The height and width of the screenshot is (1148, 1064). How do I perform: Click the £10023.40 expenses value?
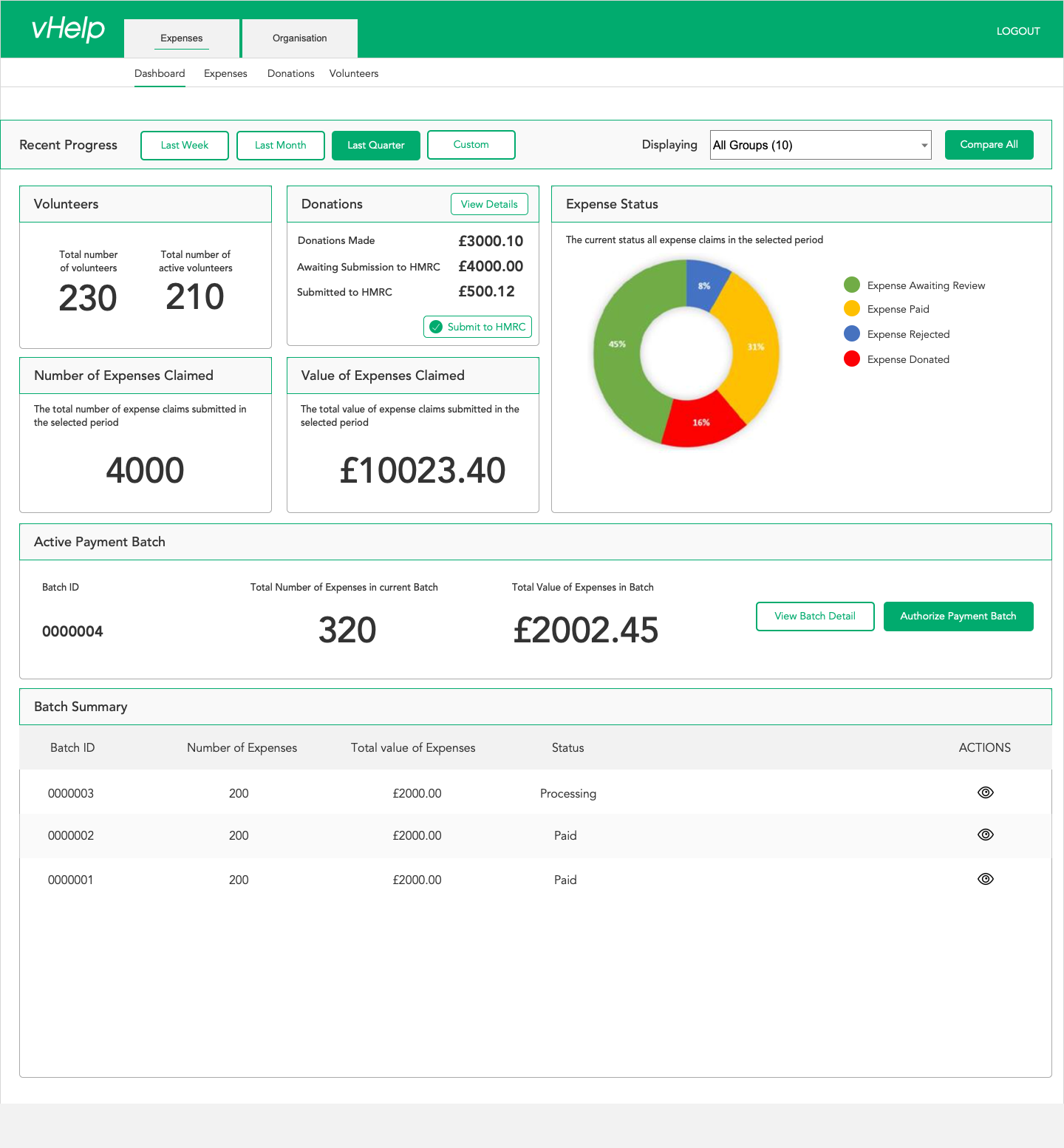(423, 471)
